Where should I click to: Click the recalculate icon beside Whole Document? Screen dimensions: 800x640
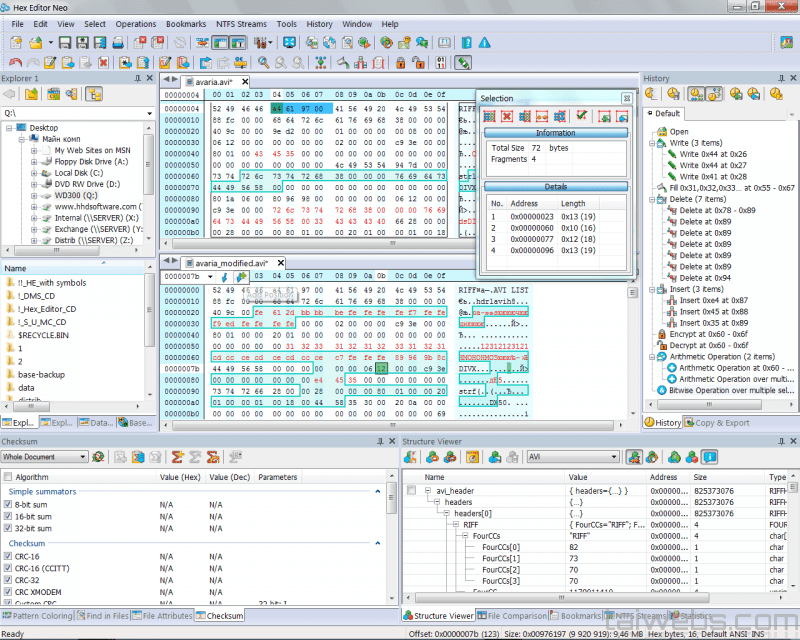(x=98, y=457)
